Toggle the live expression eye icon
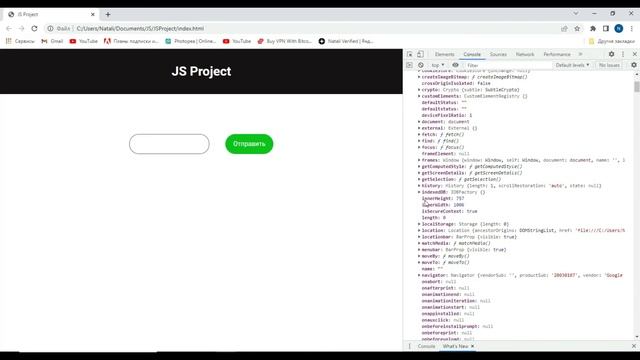The width and height of the screenshot is (640, 360). tap(456, 65)
